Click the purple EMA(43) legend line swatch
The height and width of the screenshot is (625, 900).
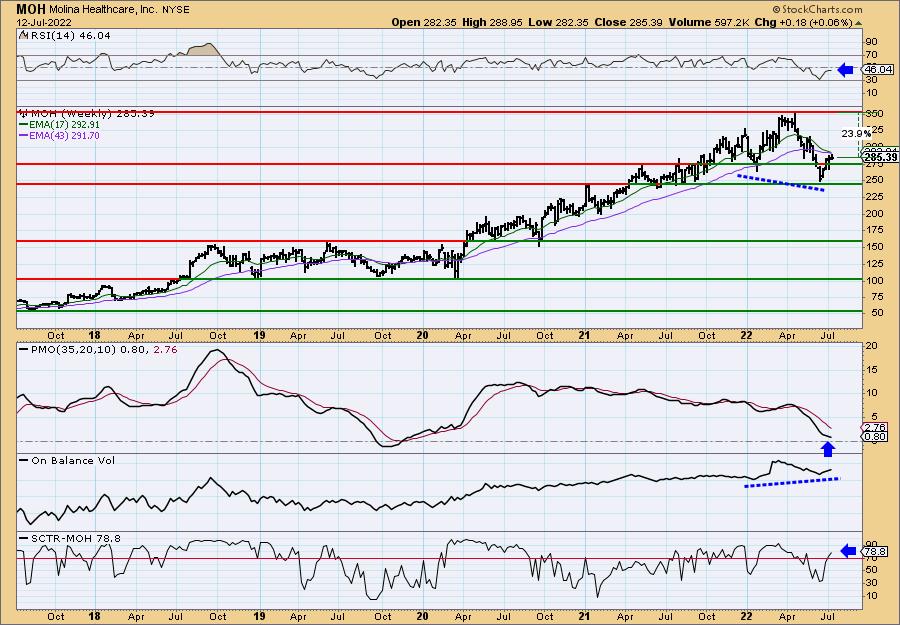(x=25, y=136)
